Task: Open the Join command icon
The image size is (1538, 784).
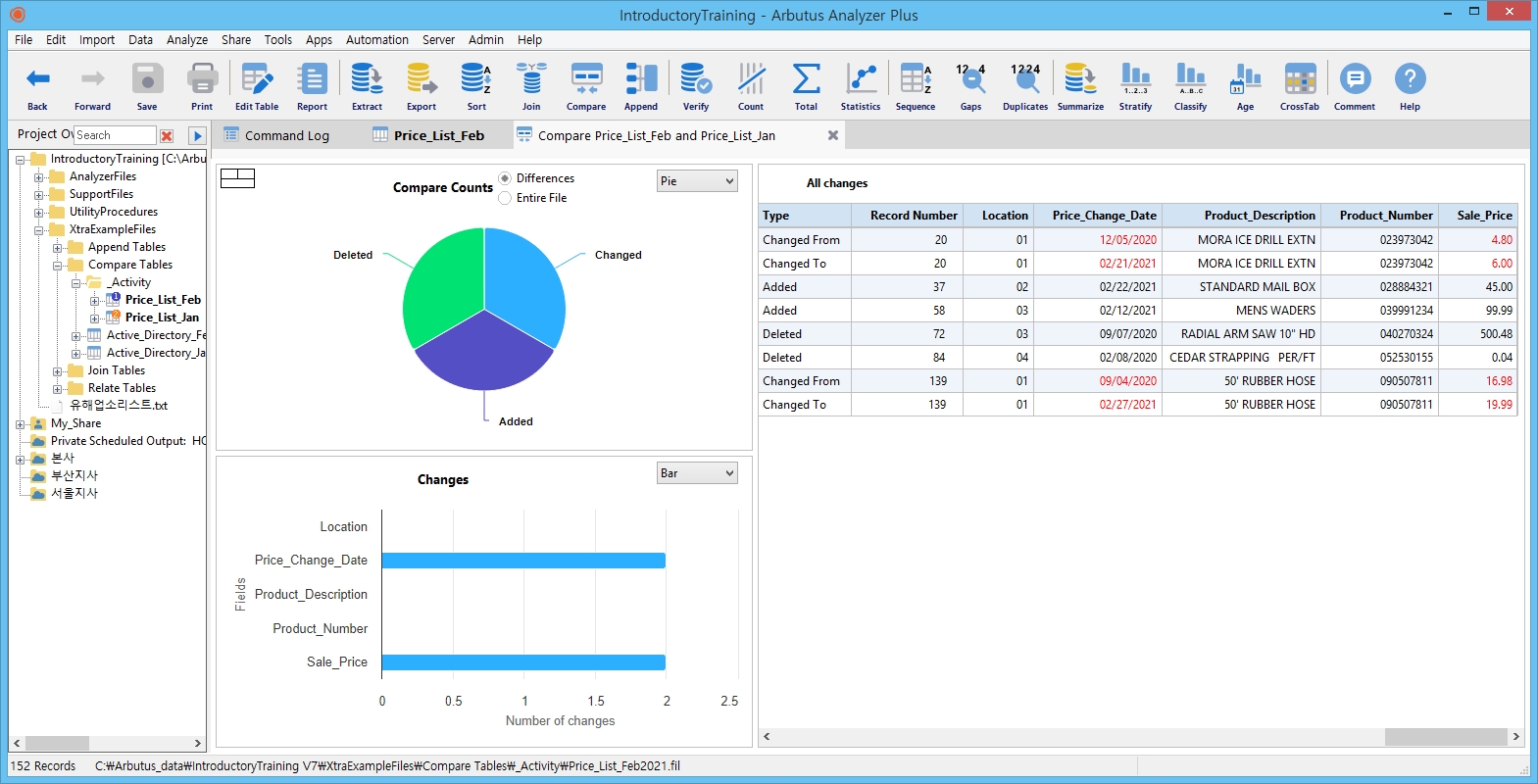Action: [x=531, y=78]
